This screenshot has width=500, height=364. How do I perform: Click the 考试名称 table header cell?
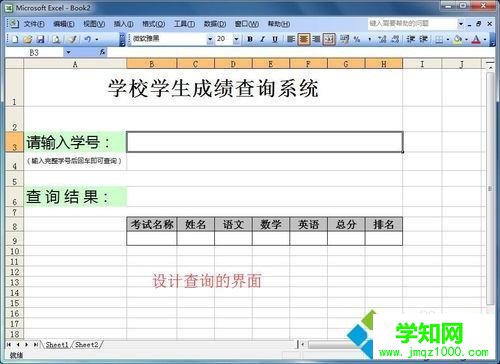152,224
